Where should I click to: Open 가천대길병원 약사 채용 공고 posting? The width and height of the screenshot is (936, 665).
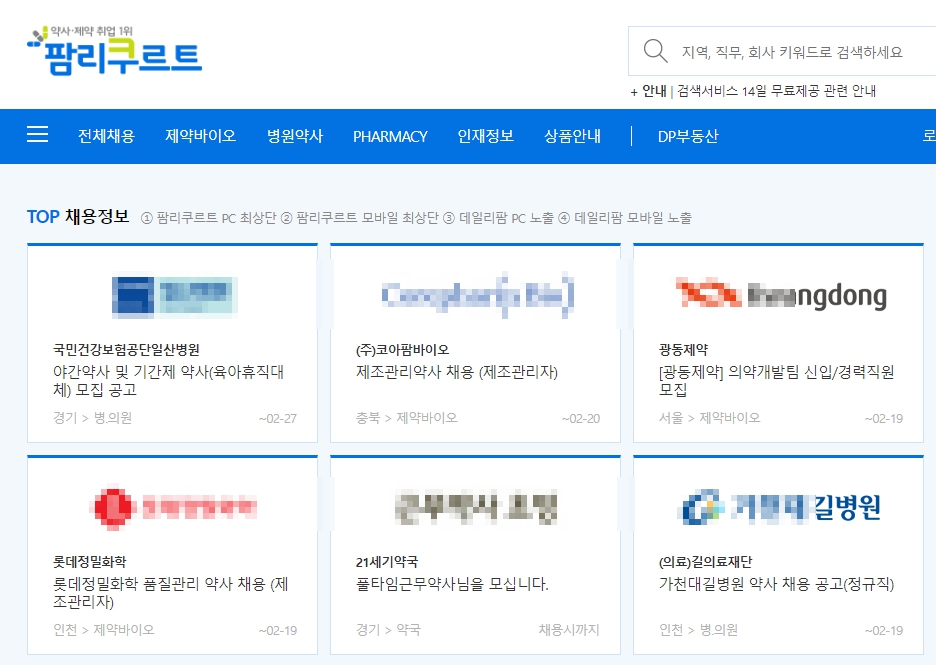[x=777, y=584]
